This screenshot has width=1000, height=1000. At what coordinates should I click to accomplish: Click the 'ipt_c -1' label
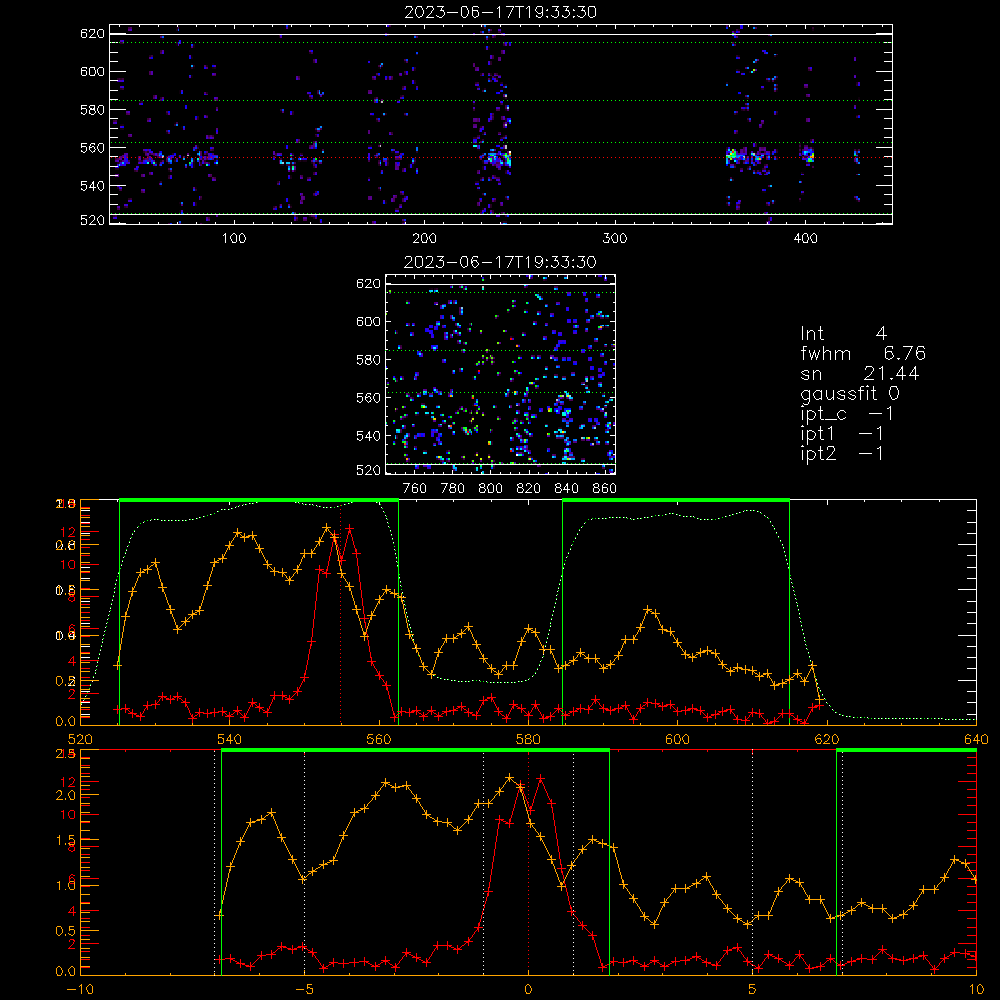click(x=847, y=414)
